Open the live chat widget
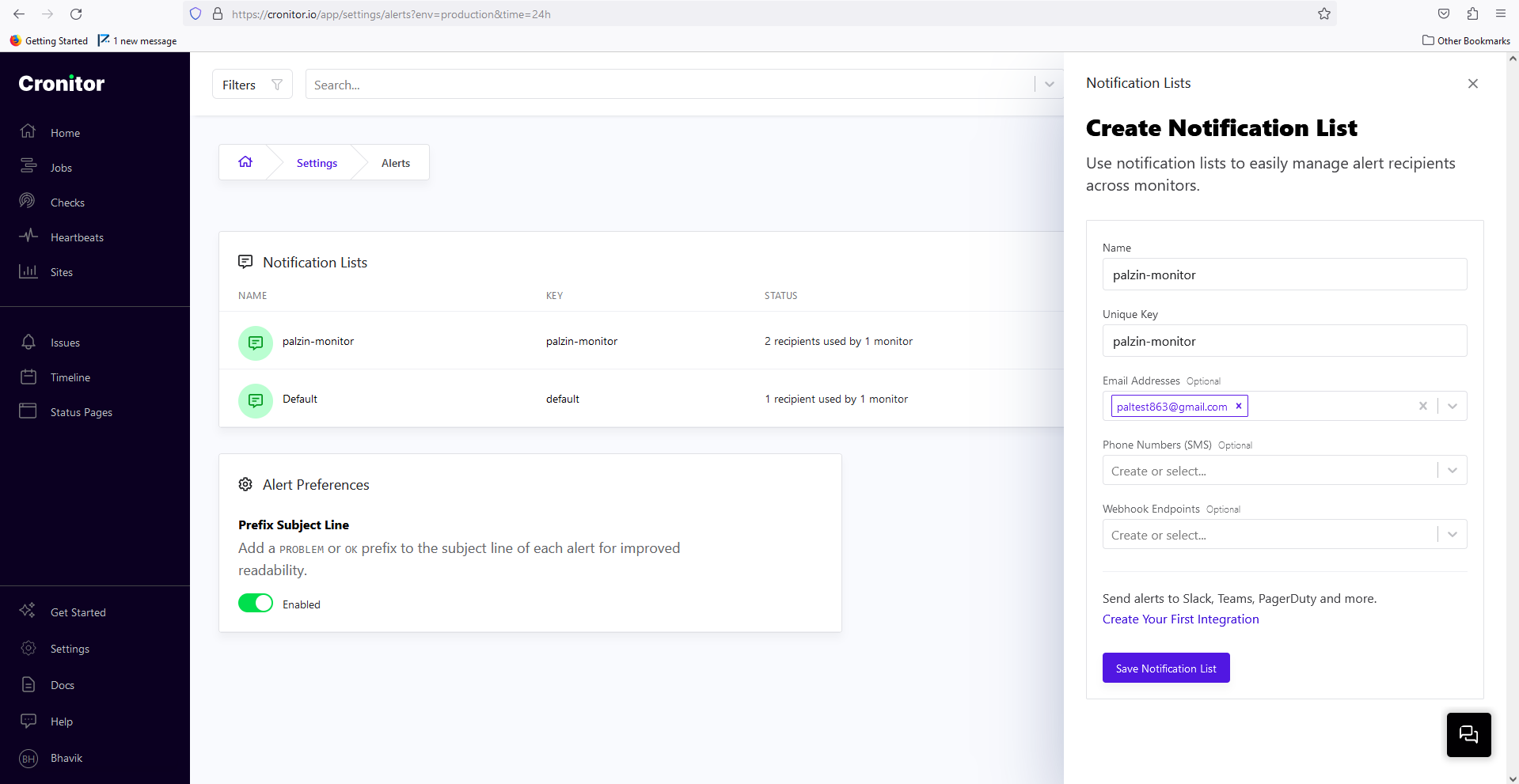The width and height of the screenshot is (1519, 784). tap(1469, 735)
